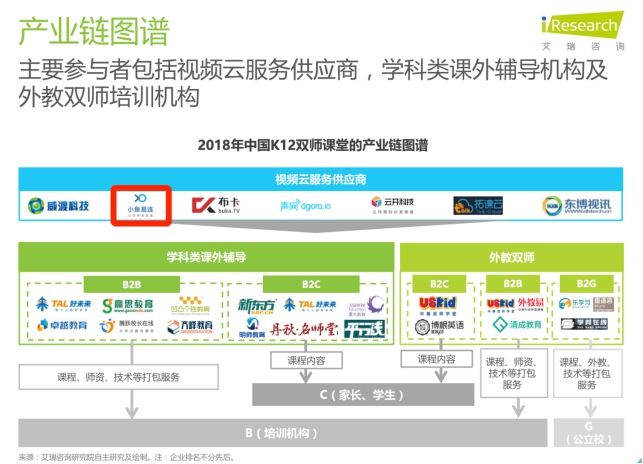Select the 声网 agora.io logo
Viewport: 643px width, 464px height.
coord(305,205)
